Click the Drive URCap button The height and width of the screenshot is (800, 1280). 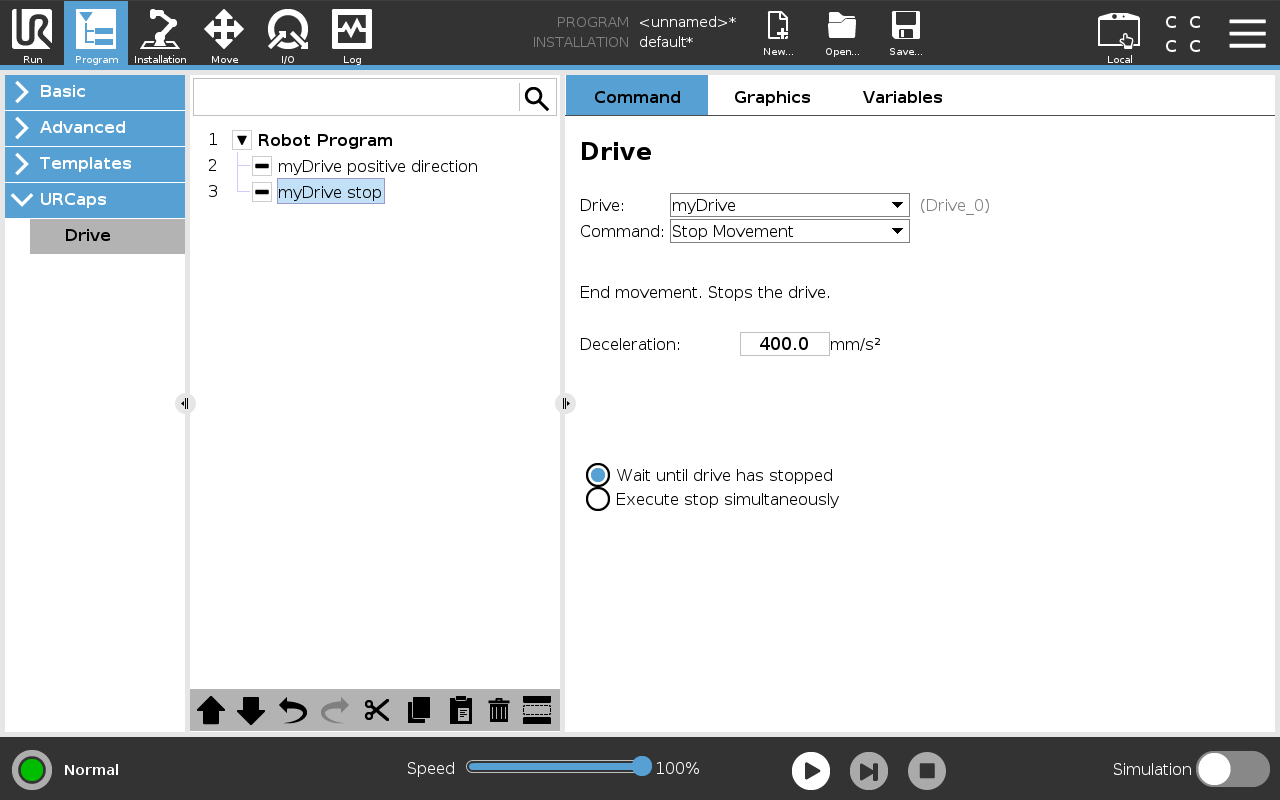(x=107, y=236)
